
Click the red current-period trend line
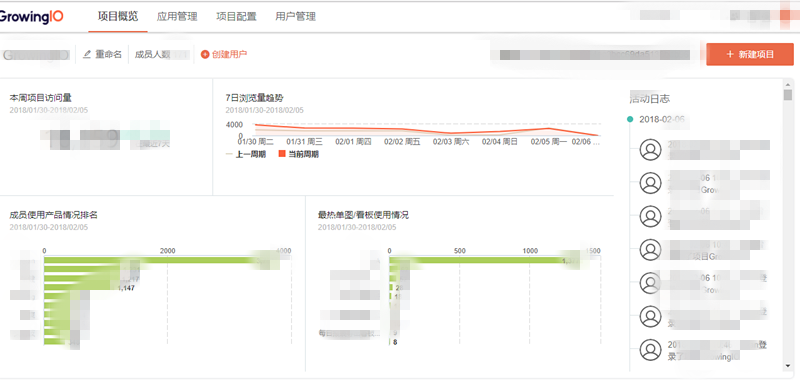point(428,130)
